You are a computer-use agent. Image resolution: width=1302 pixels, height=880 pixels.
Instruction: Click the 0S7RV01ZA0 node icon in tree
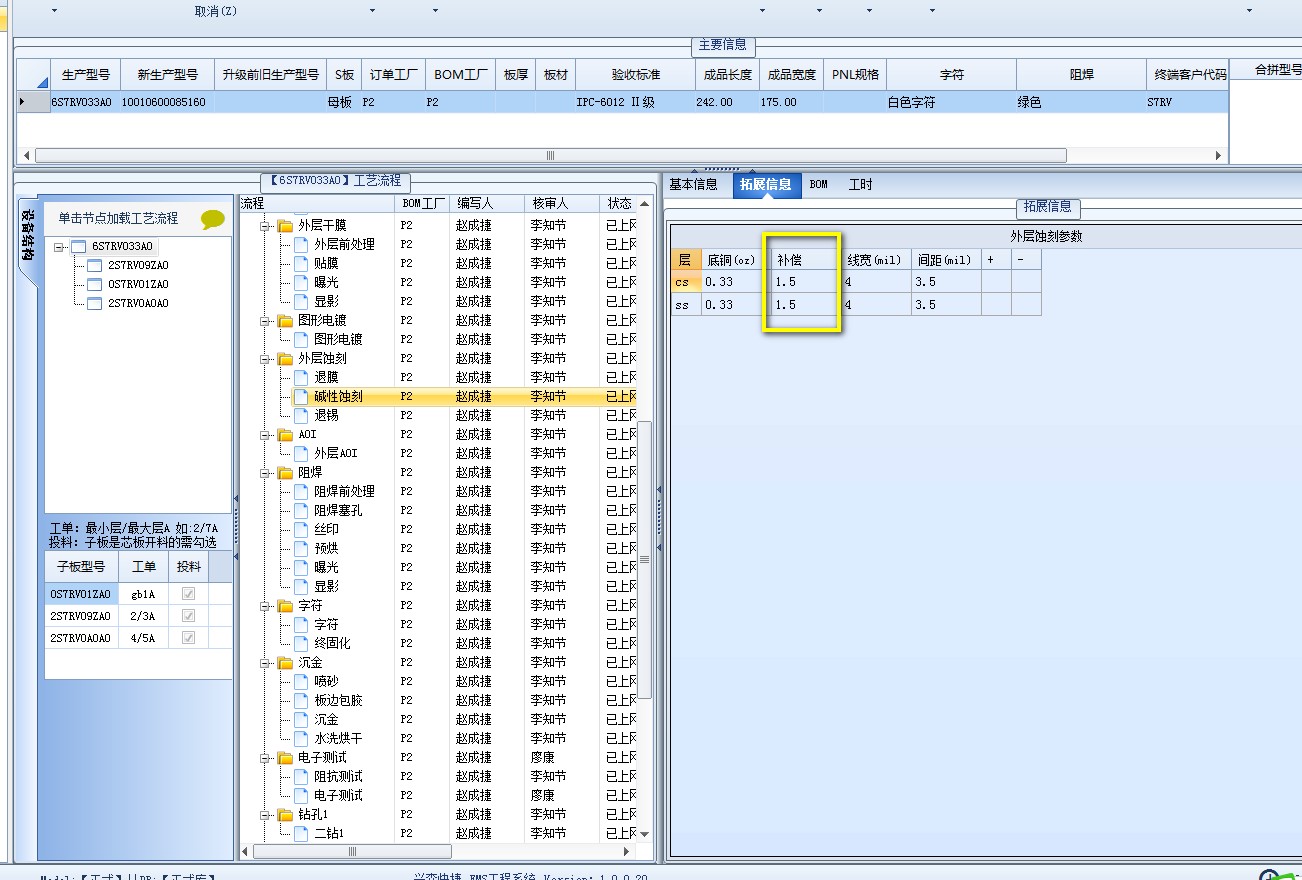pos(95,284)
